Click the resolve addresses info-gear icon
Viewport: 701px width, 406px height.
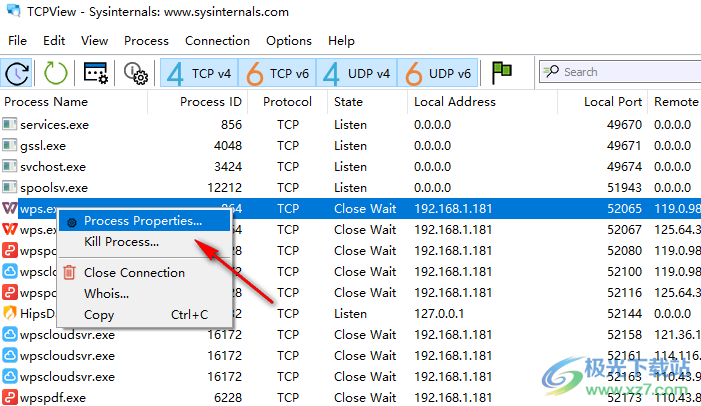[x=135, y=72]
